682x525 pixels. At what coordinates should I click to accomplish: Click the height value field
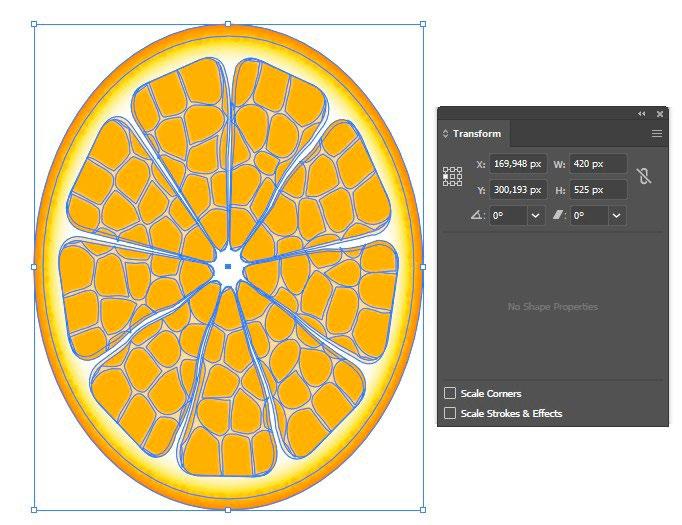pos(598,190)
